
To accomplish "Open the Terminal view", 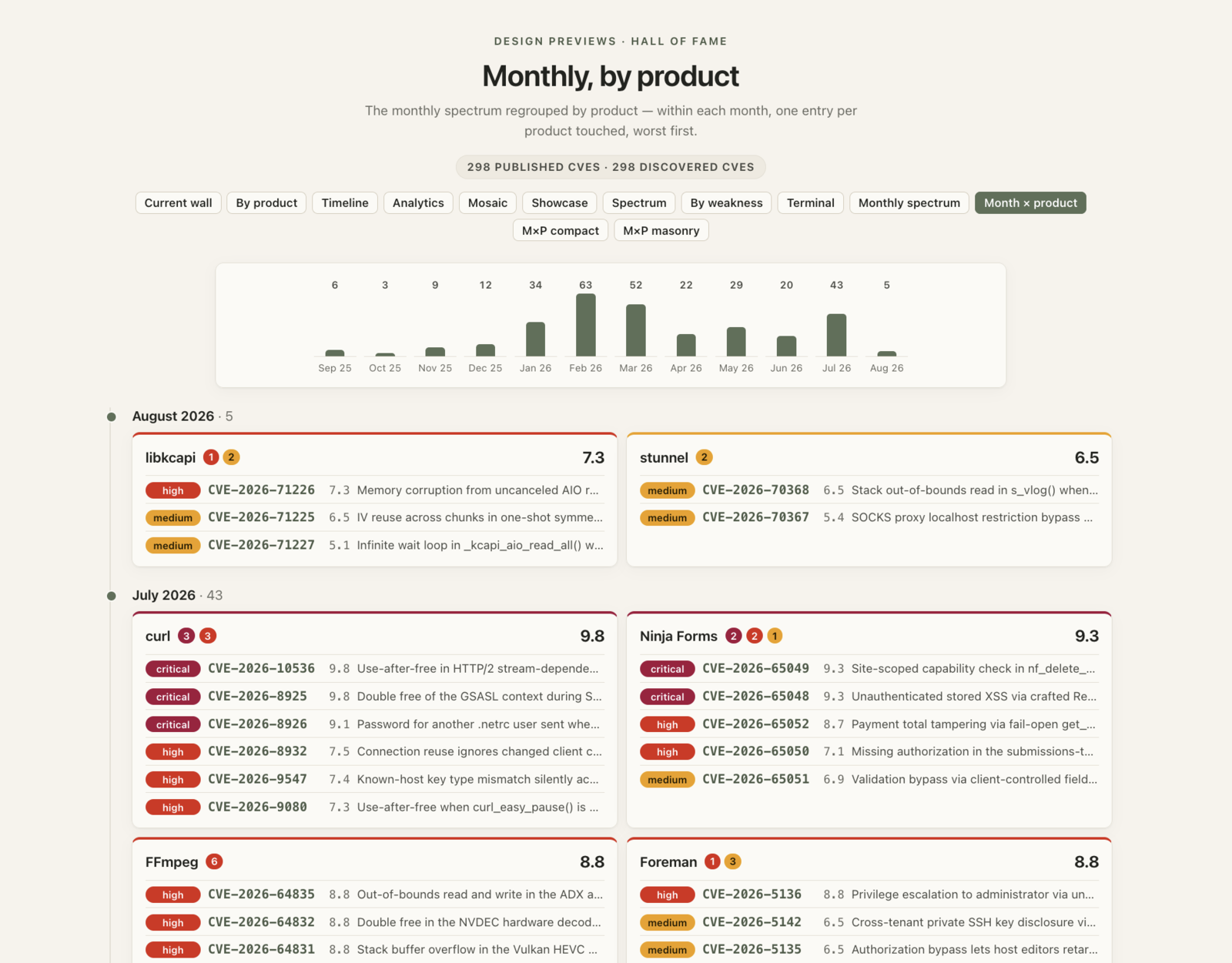I will point(811,202).
